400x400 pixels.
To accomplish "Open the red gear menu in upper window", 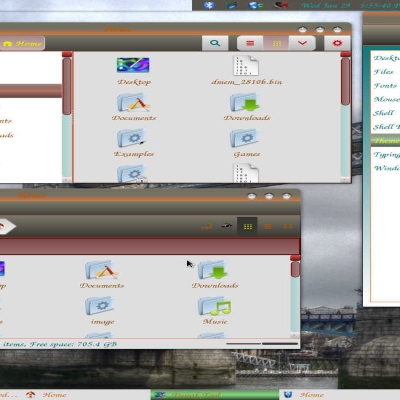I will 337,43.
